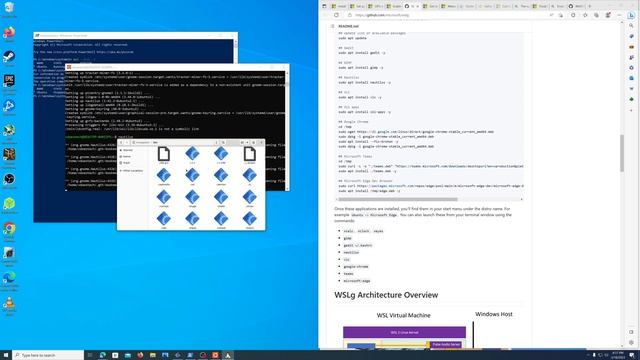Go back in Nautilus file window
The width and height of the screenshot is (640, 360).
pos(121,142)
